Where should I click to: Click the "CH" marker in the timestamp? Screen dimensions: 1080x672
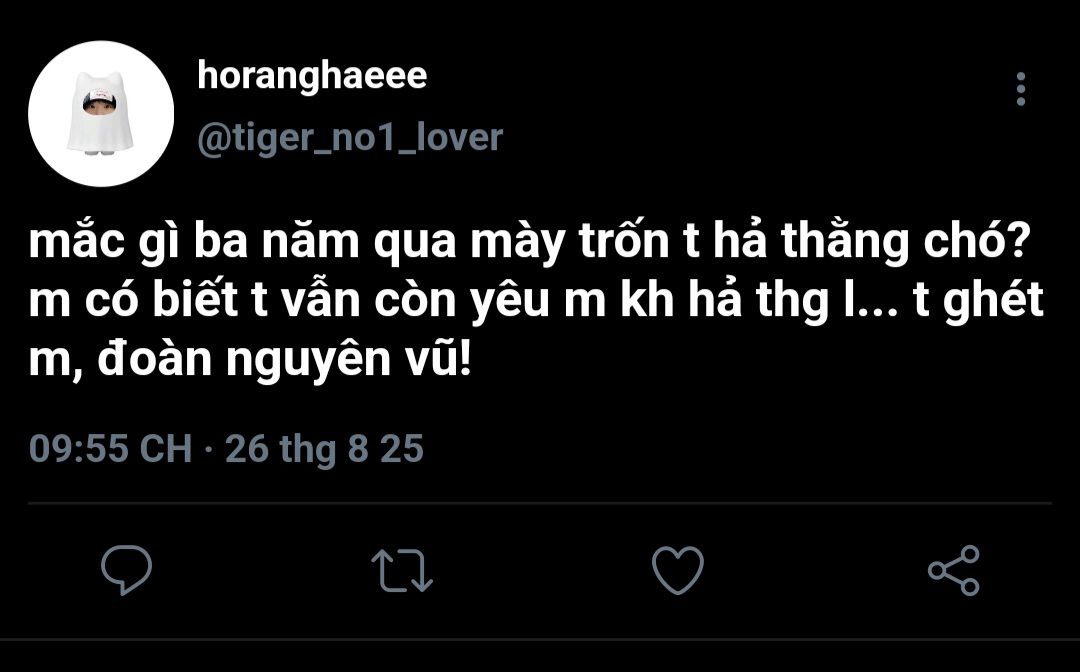(x=164, y=449)
